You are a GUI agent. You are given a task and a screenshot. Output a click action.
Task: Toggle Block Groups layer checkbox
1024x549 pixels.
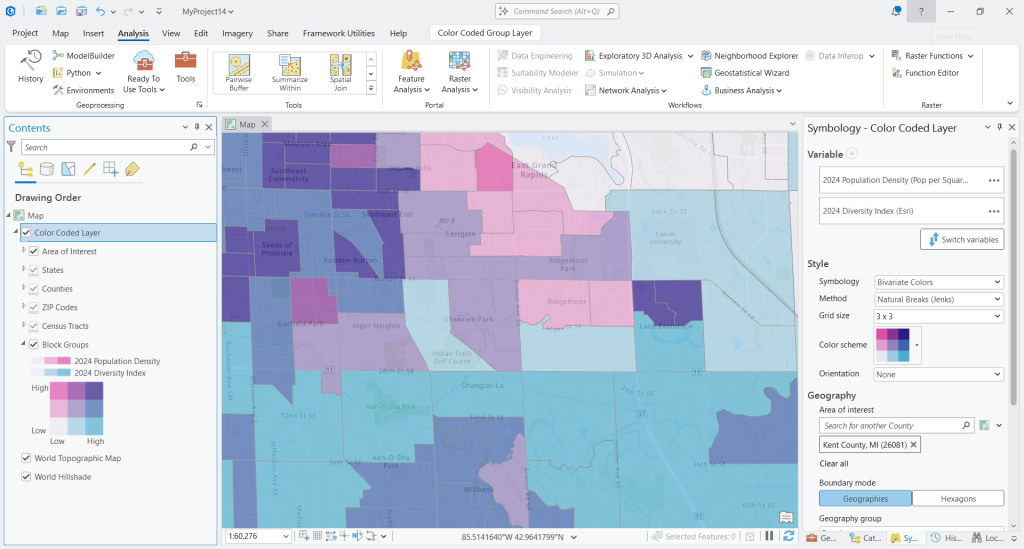click(x=34, y=344)
